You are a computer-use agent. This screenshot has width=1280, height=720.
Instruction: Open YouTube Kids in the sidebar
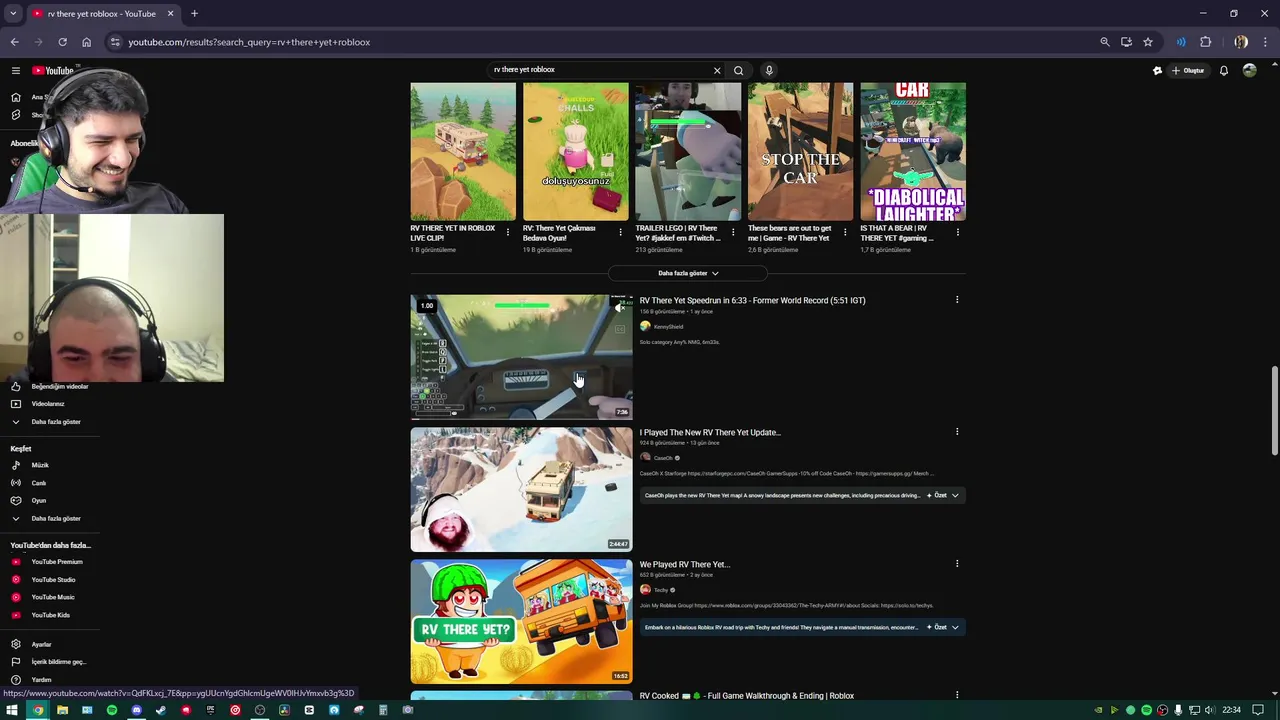(x=50, y=615)
